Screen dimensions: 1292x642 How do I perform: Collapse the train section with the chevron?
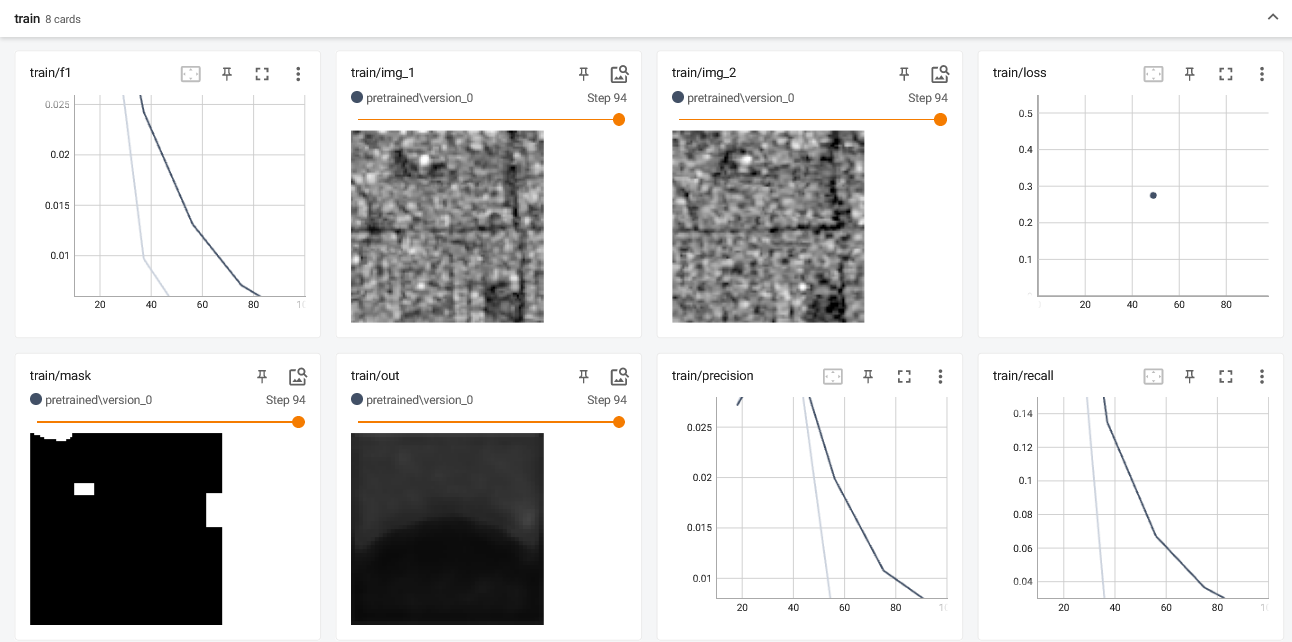pos(1272,17)
